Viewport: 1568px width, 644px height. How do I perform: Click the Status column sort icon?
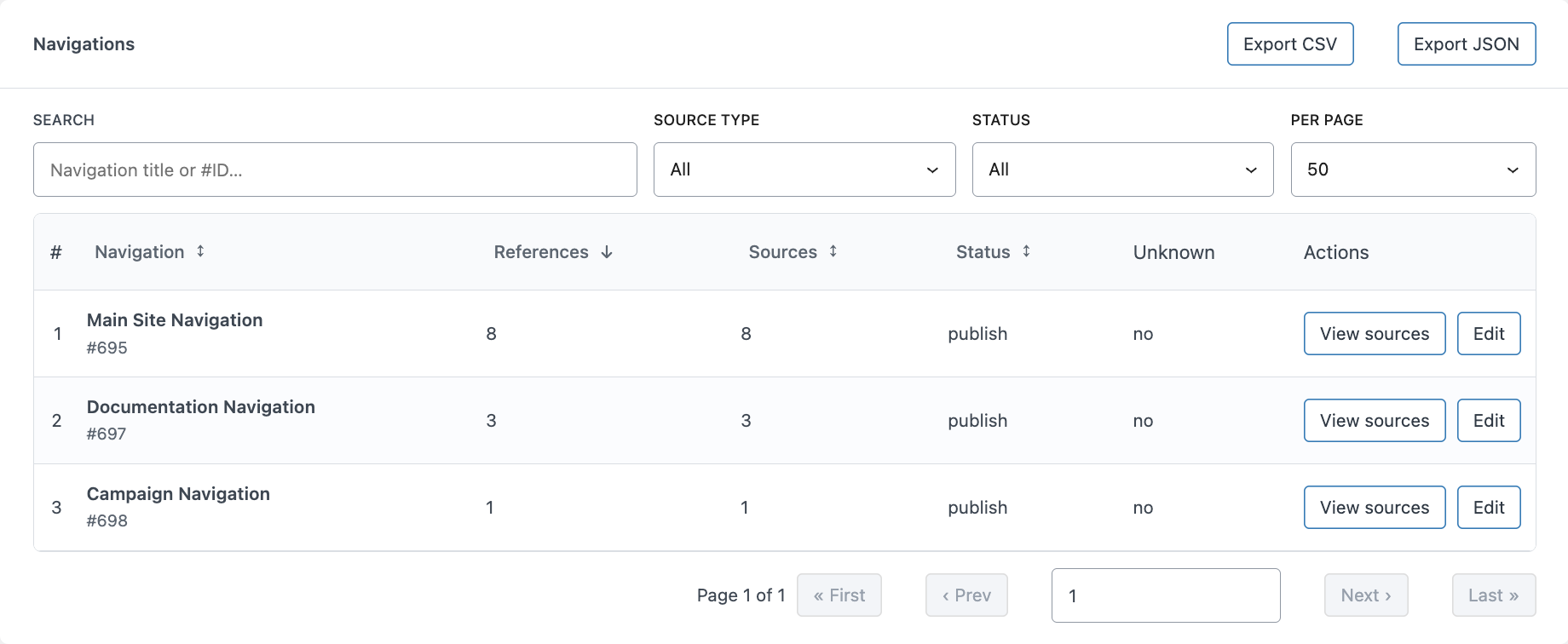coord(1026,251)
